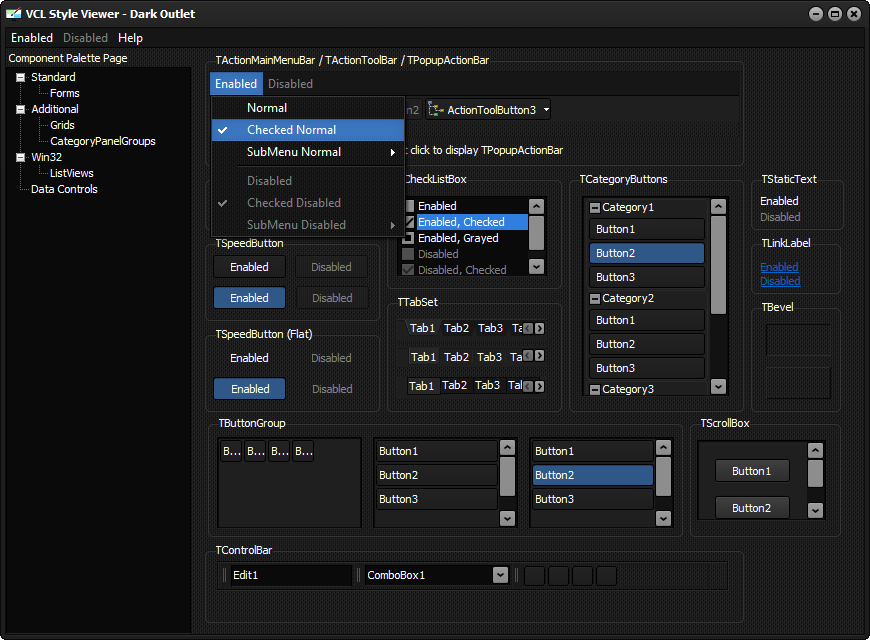This screenshot has width=870, height=640.
Task: Click Button1 under Category1
Action: (647, 229)
